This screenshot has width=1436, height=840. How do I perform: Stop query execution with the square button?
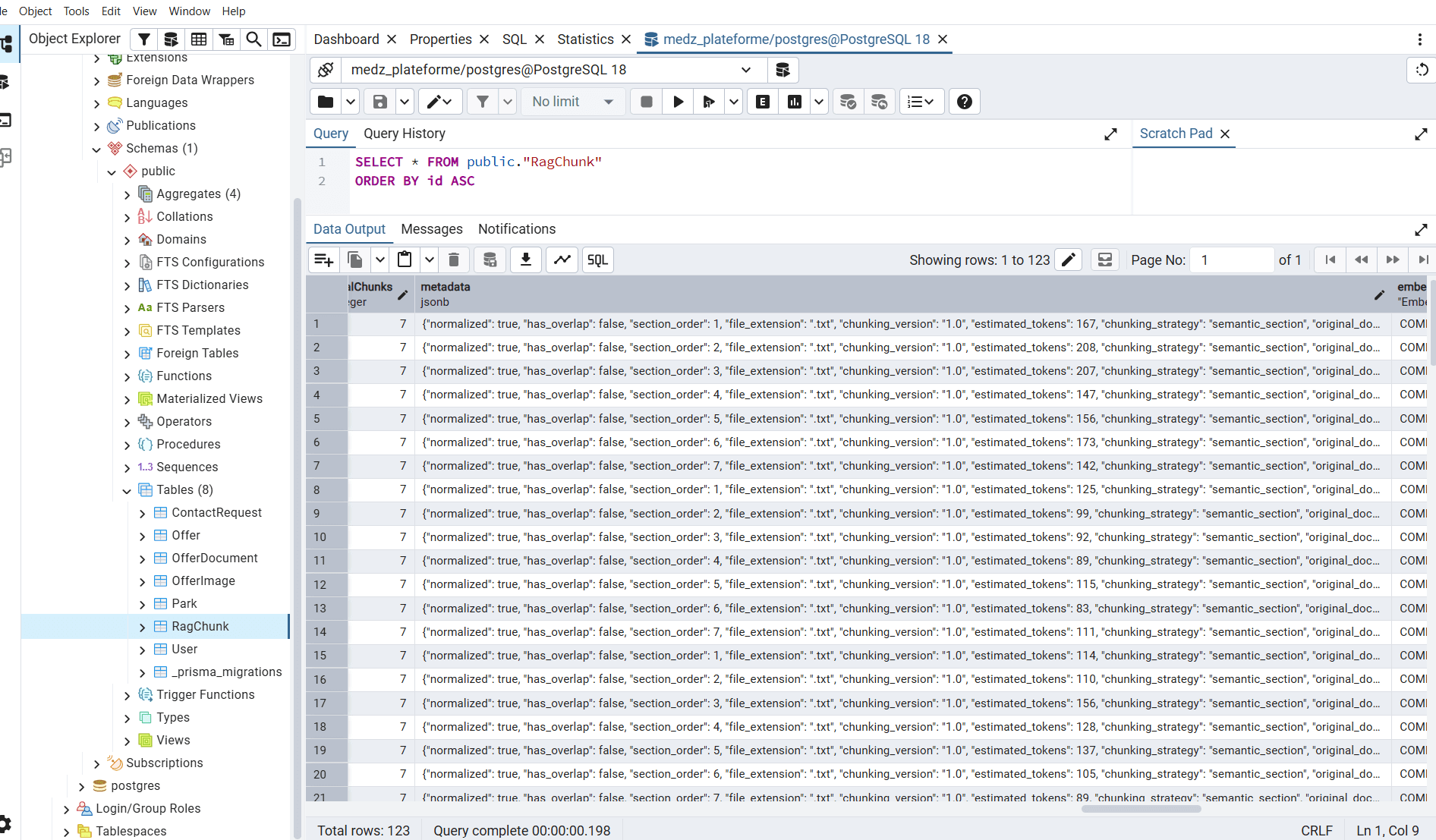click(x=646, y=102)
